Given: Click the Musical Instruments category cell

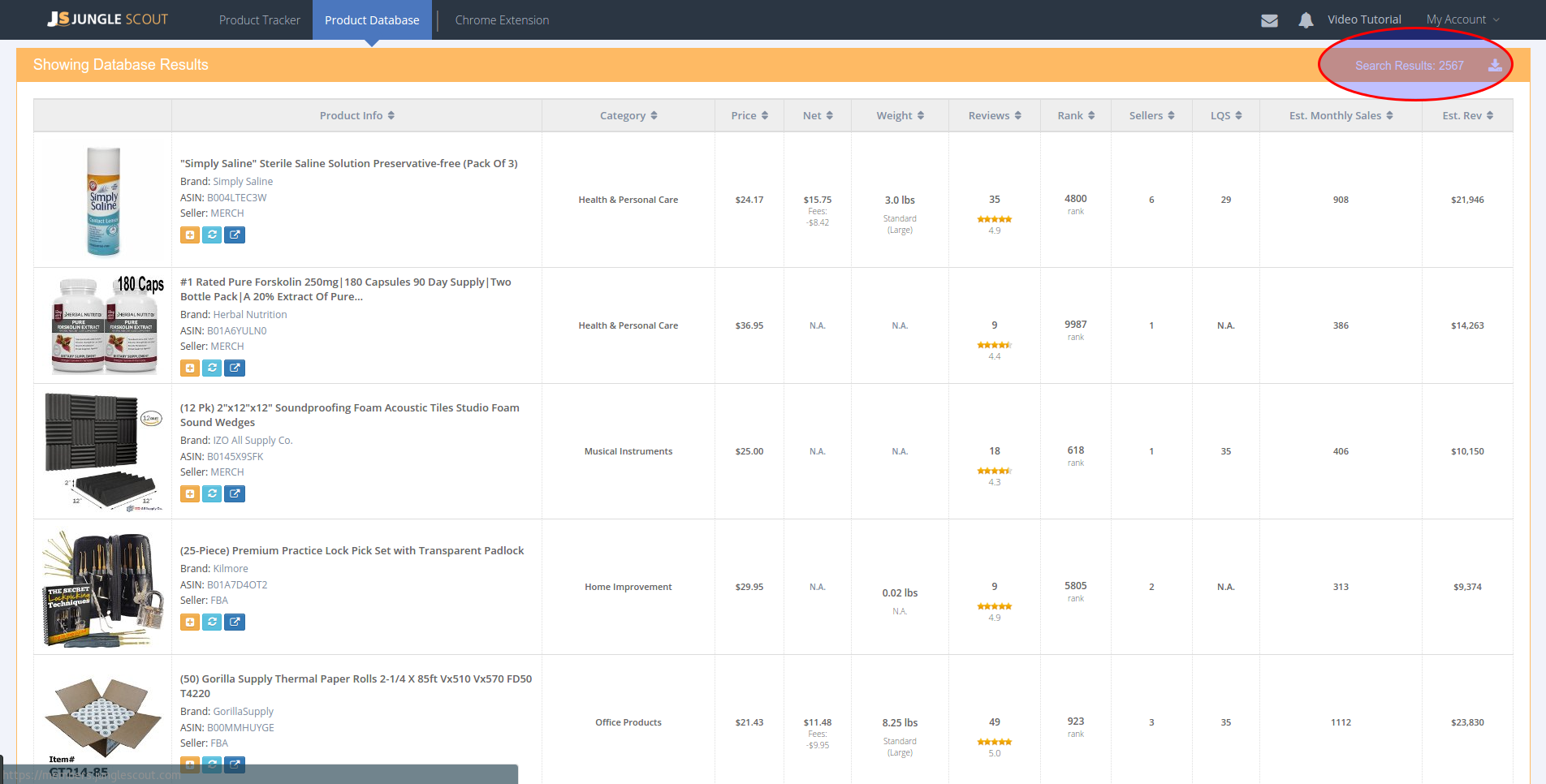Looking at the screenshot, I should click(x=628, y=451).
